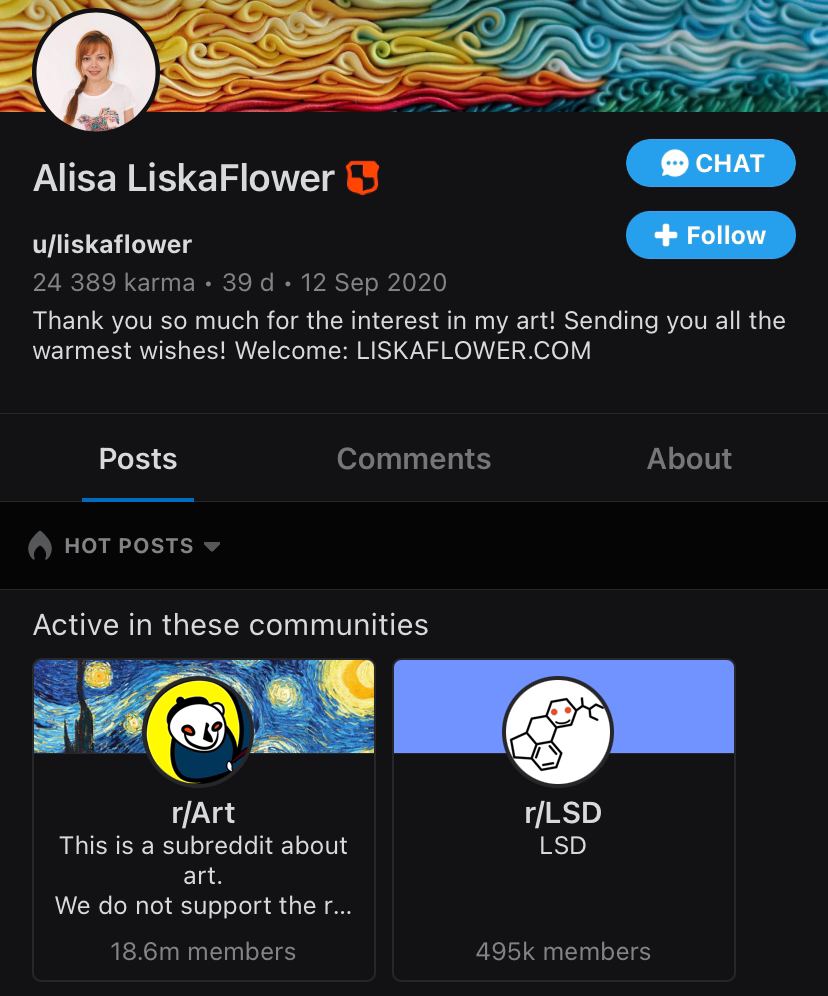Tap the u/liskaflower username text

tap(112, 245)
